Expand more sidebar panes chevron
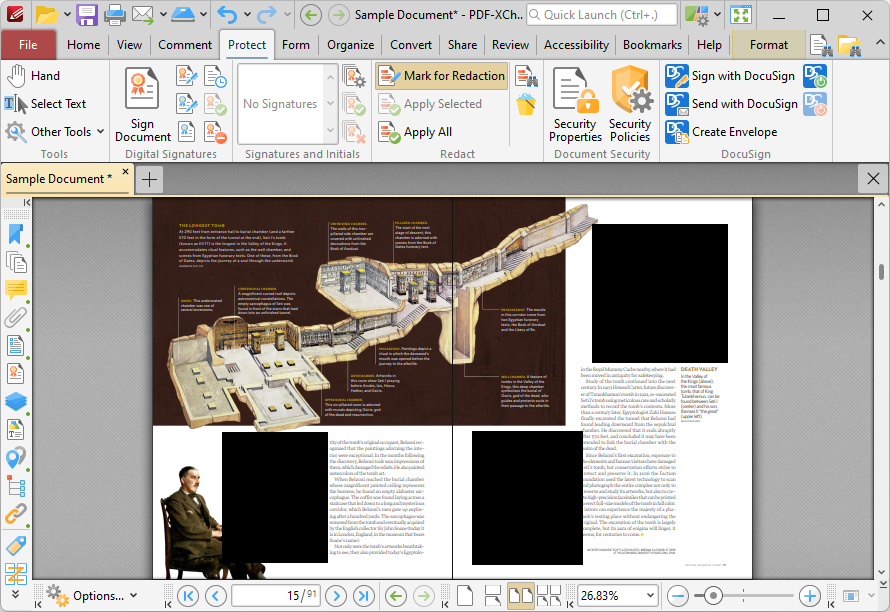This screenshot has height=612, width=890. pos(15,594)
